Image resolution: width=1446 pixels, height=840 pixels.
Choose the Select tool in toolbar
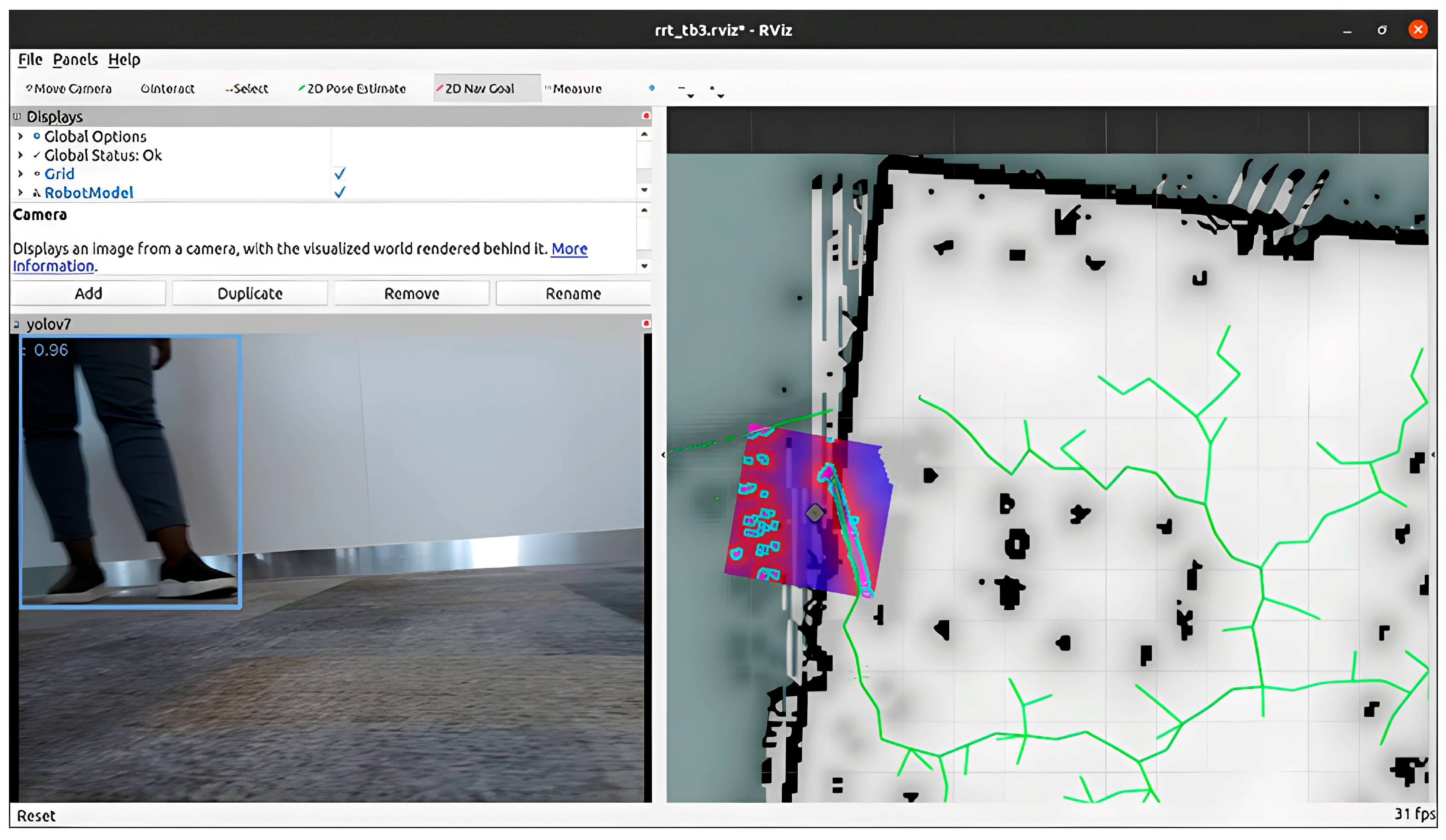tap(247, 89)
